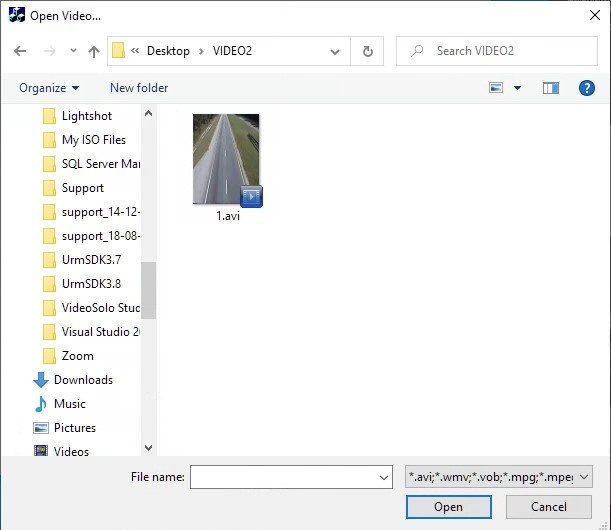Open the Organize menu
This screenshot has width=611, height=530.
coord(49,88)
